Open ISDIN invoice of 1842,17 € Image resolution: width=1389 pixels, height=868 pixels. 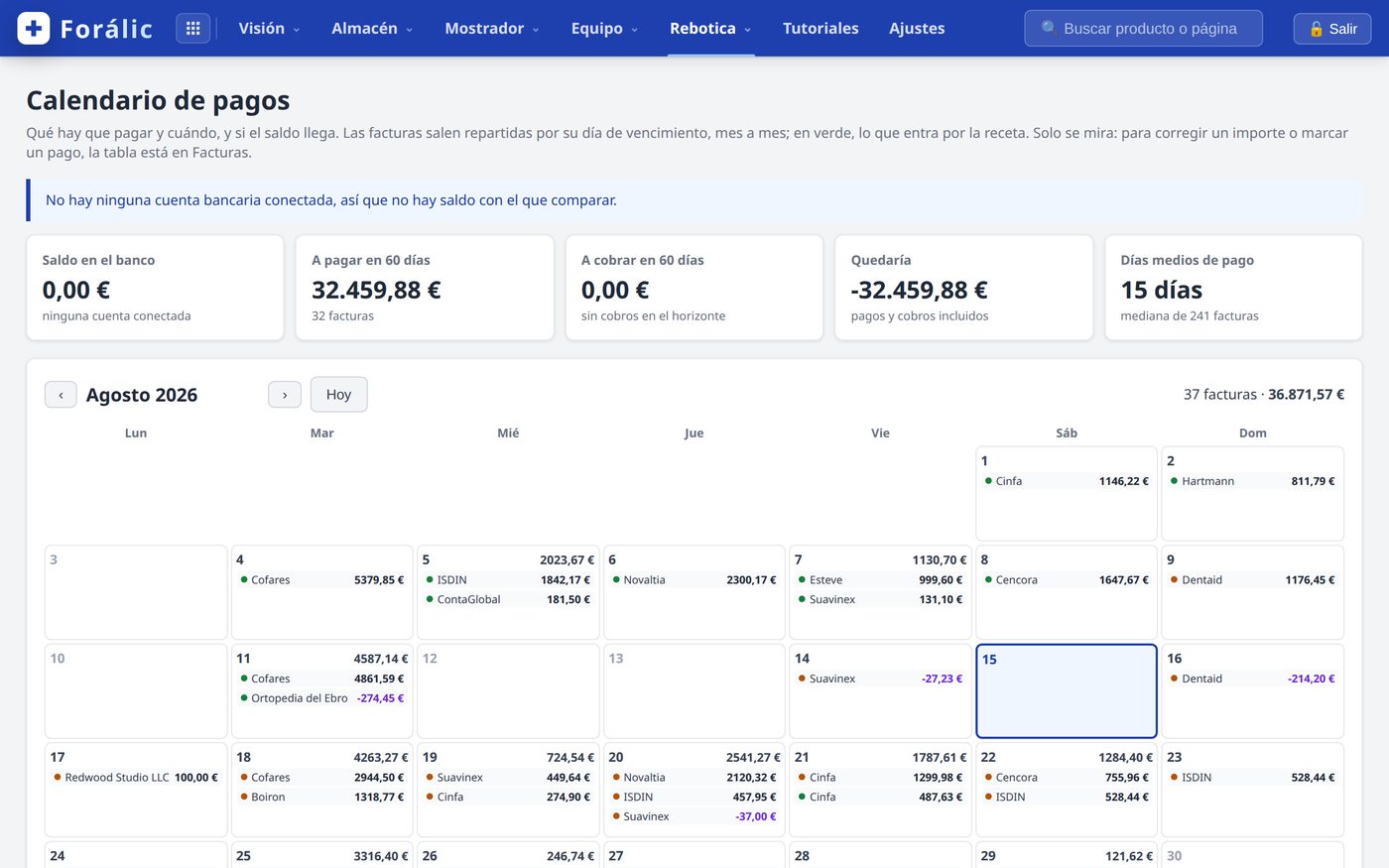[x=508, y=580]
